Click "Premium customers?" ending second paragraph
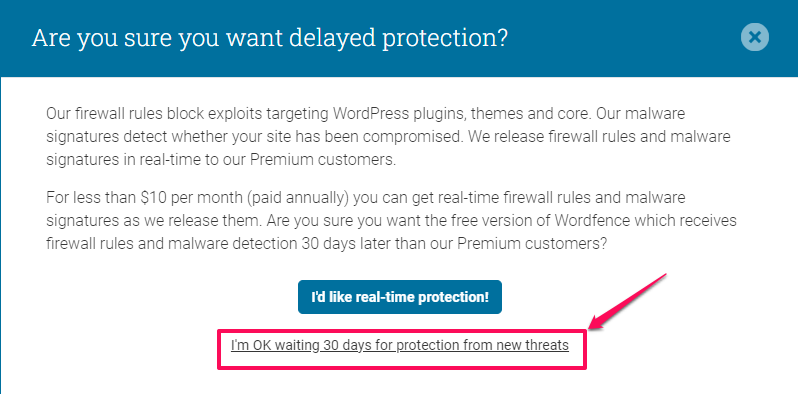Screen dimensions: 798x394 pos(532,244)
